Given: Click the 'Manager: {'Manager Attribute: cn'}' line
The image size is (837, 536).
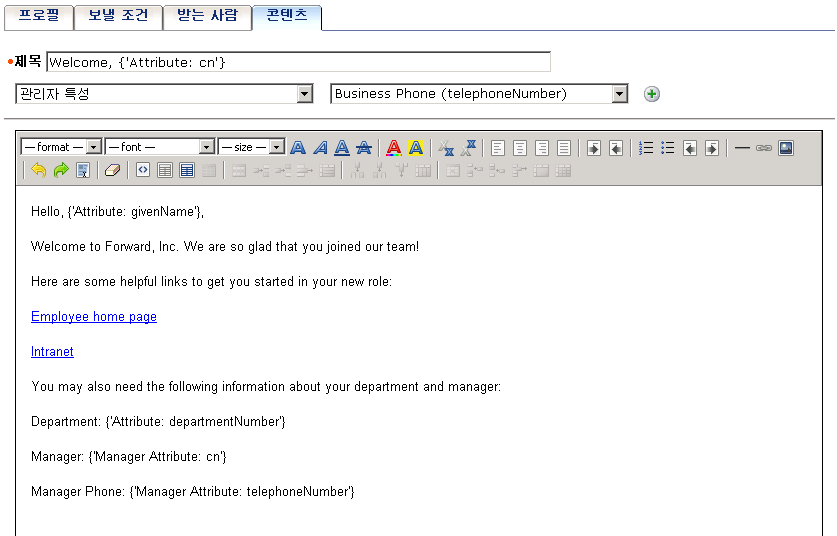Looking at the screenshot, I should 129,457.
